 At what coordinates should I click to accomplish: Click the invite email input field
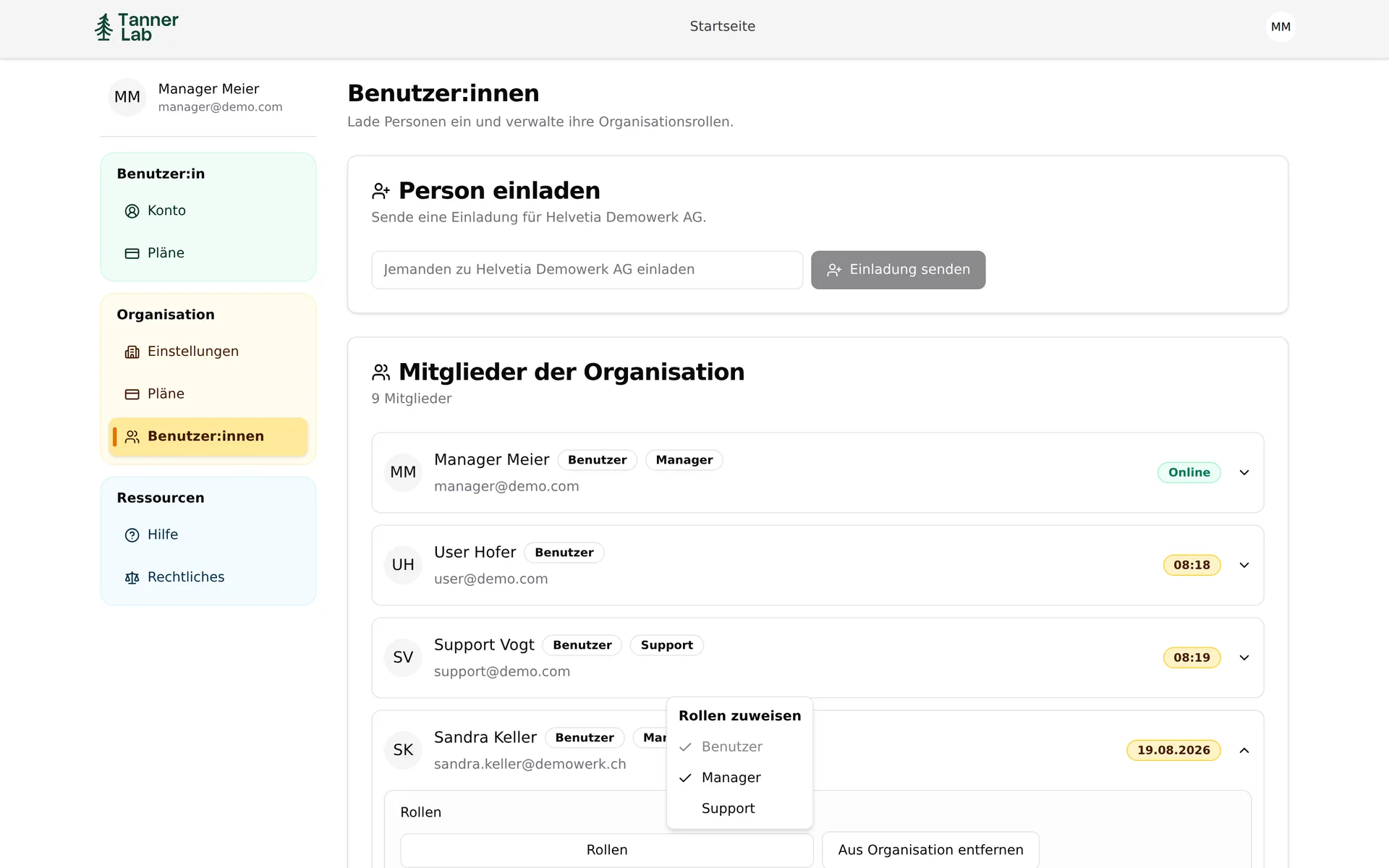pyautogui.click(x=587, y=270)
